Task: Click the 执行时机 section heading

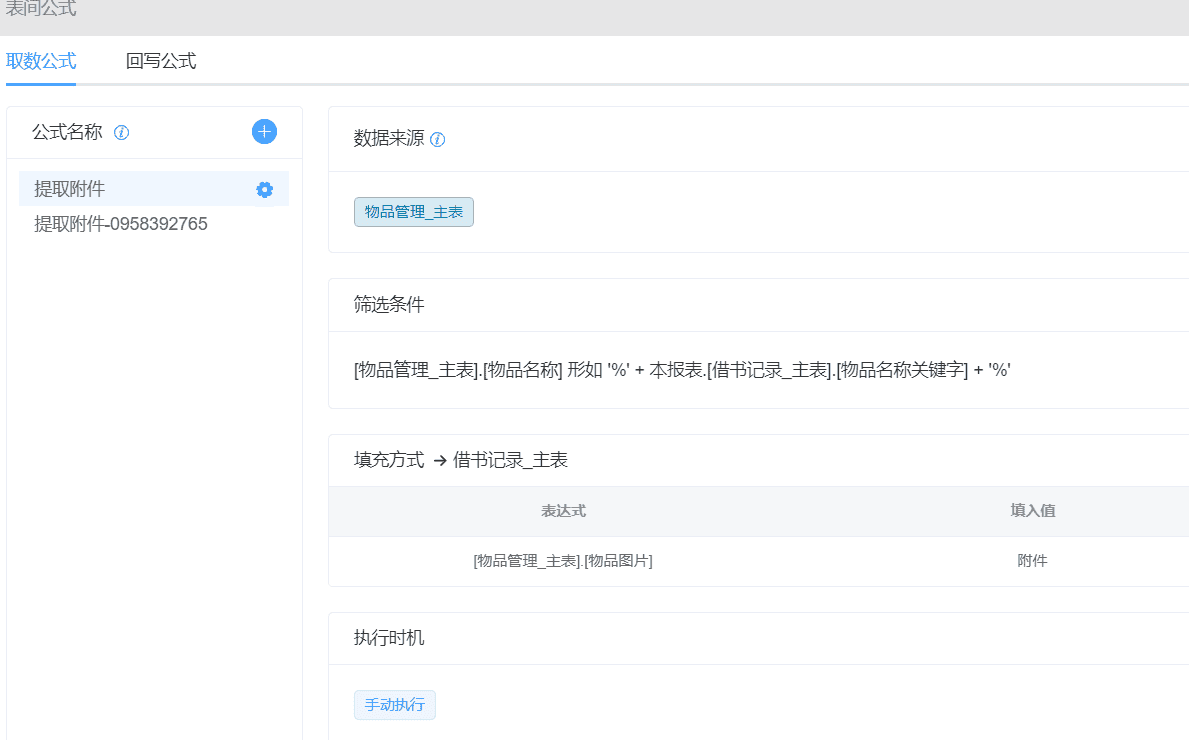Action: (389, 638)
